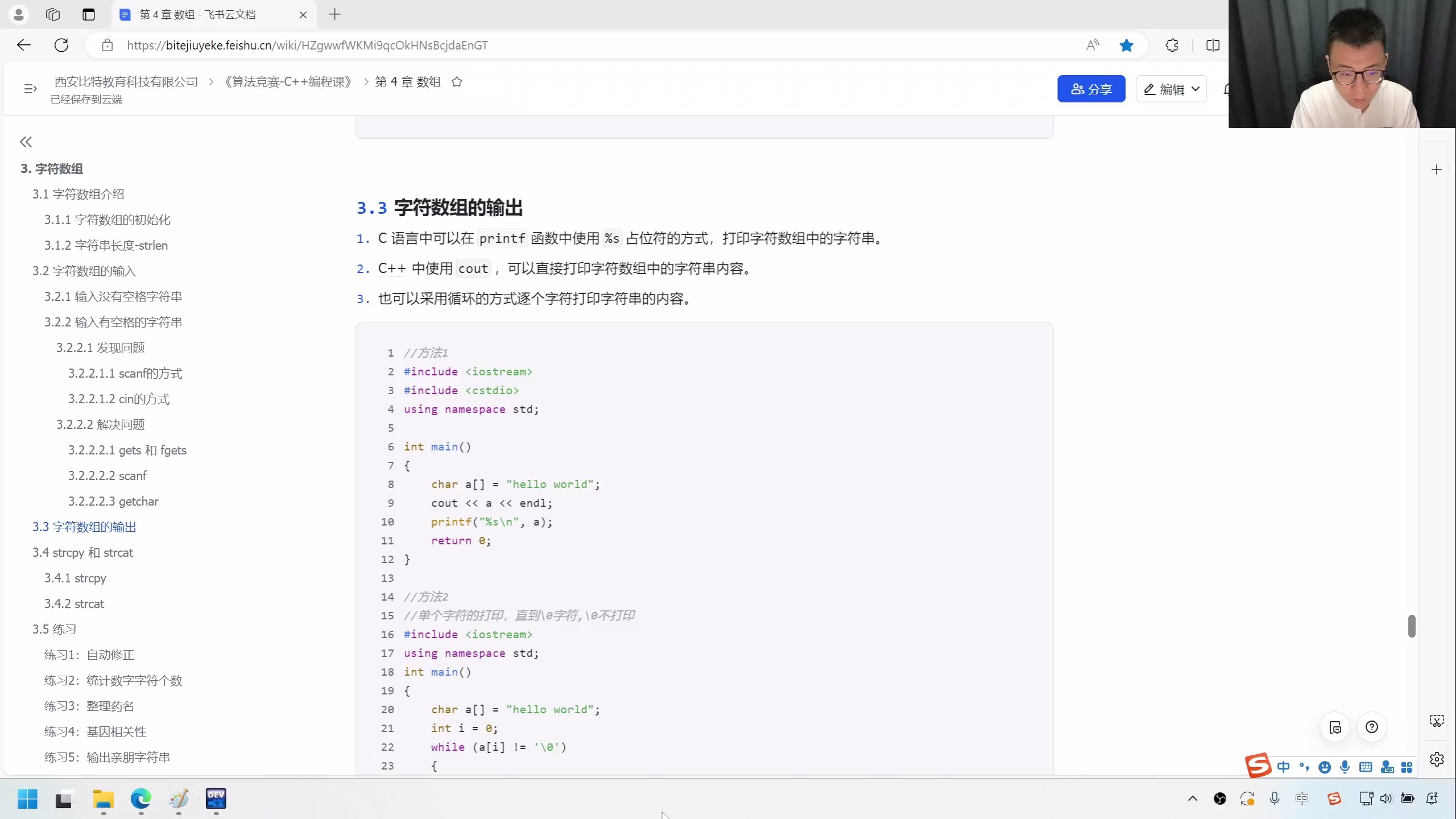This screenshot has height=819, width=1456.
Task: Click the browser favorites star icon
Action: click(1126, 45)
